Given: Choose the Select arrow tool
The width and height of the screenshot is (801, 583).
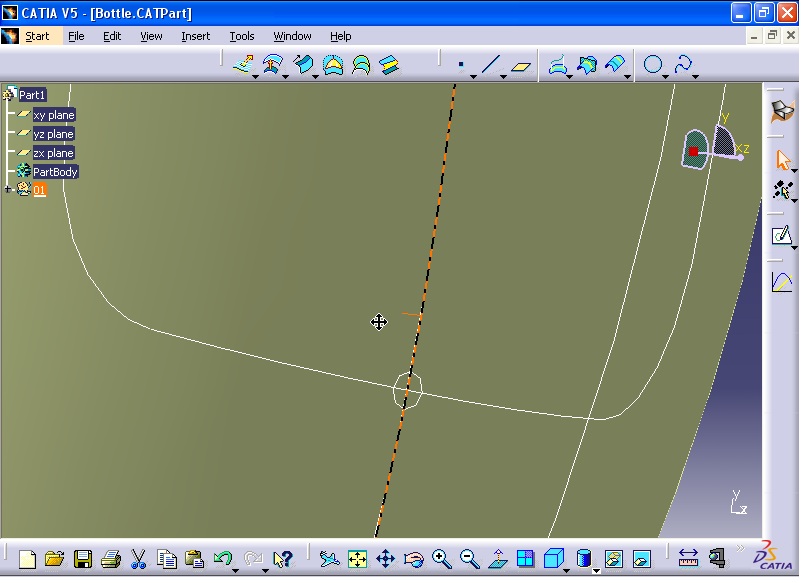Looking at the screenshot, I should (x=782, y=160).
